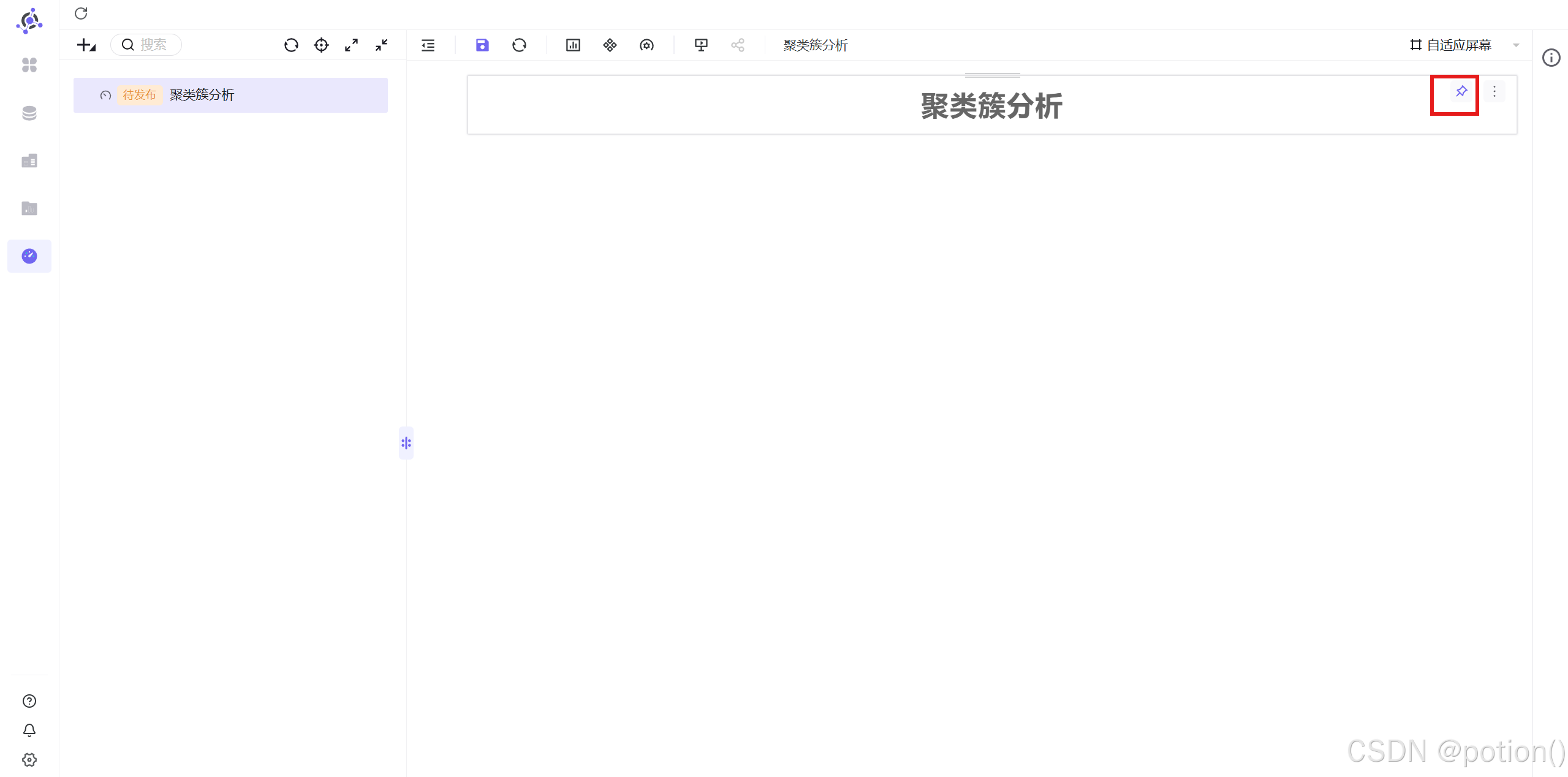Open the components diamond-grid icon

610,45
